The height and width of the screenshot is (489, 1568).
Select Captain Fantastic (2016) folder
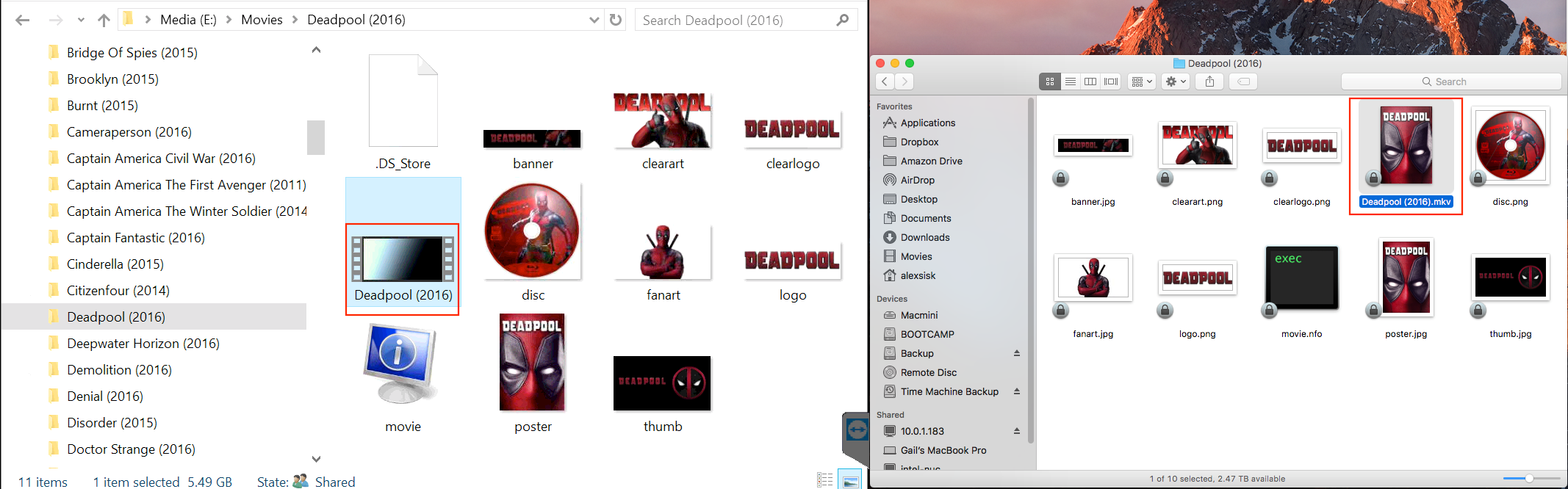135,237
